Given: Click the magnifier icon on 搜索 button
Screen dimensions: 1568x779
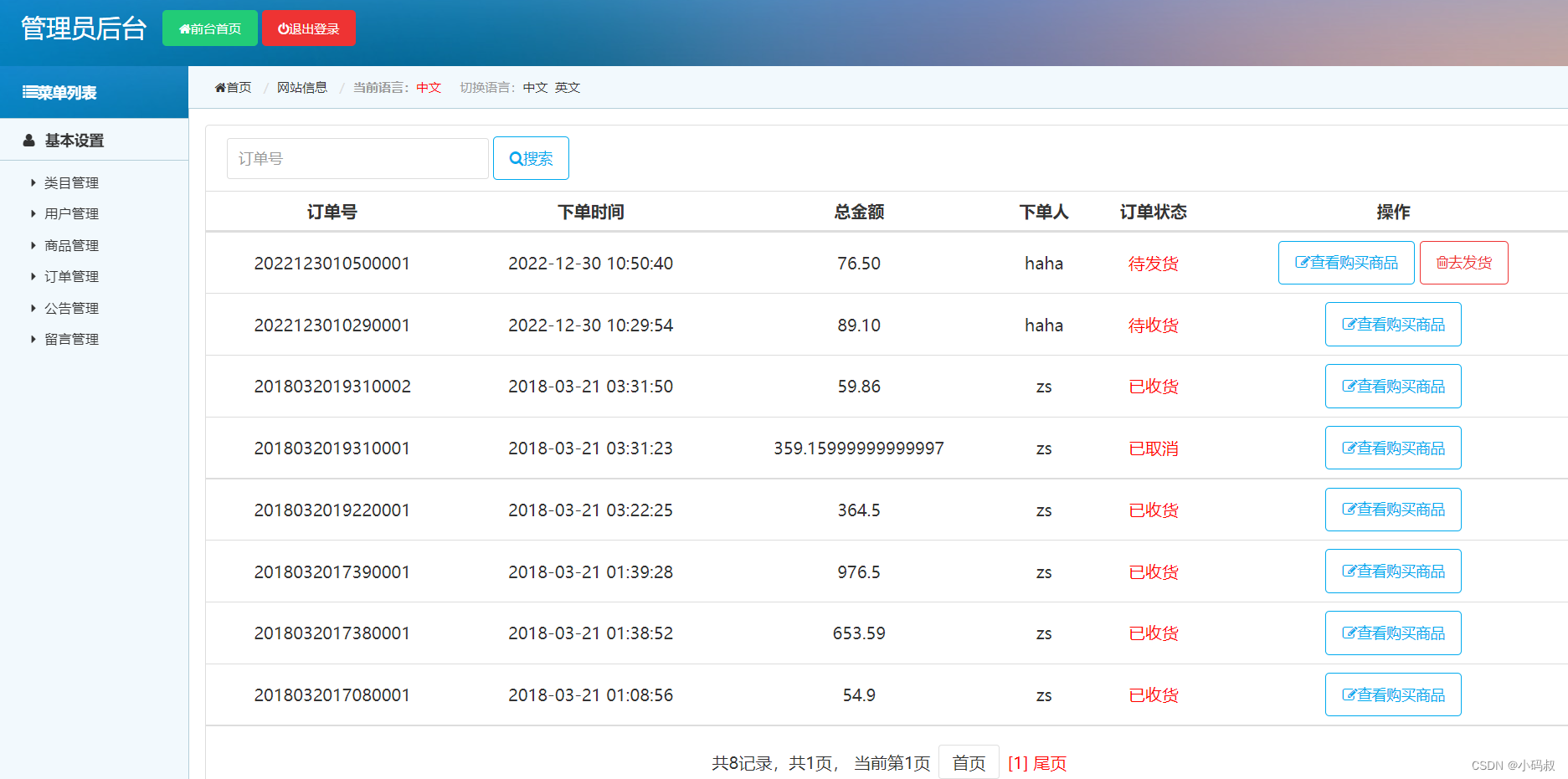Looking at the screenshot, I should pos(516,159).
